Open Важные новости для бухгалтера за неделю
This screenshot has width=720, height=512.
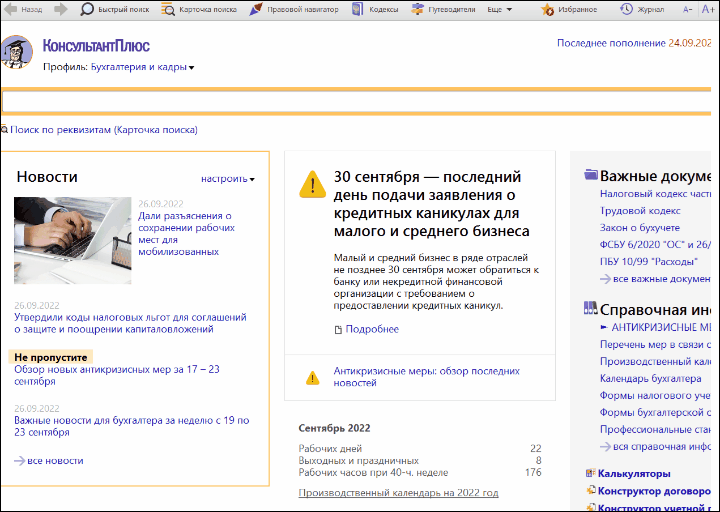(x=132, y=426)
